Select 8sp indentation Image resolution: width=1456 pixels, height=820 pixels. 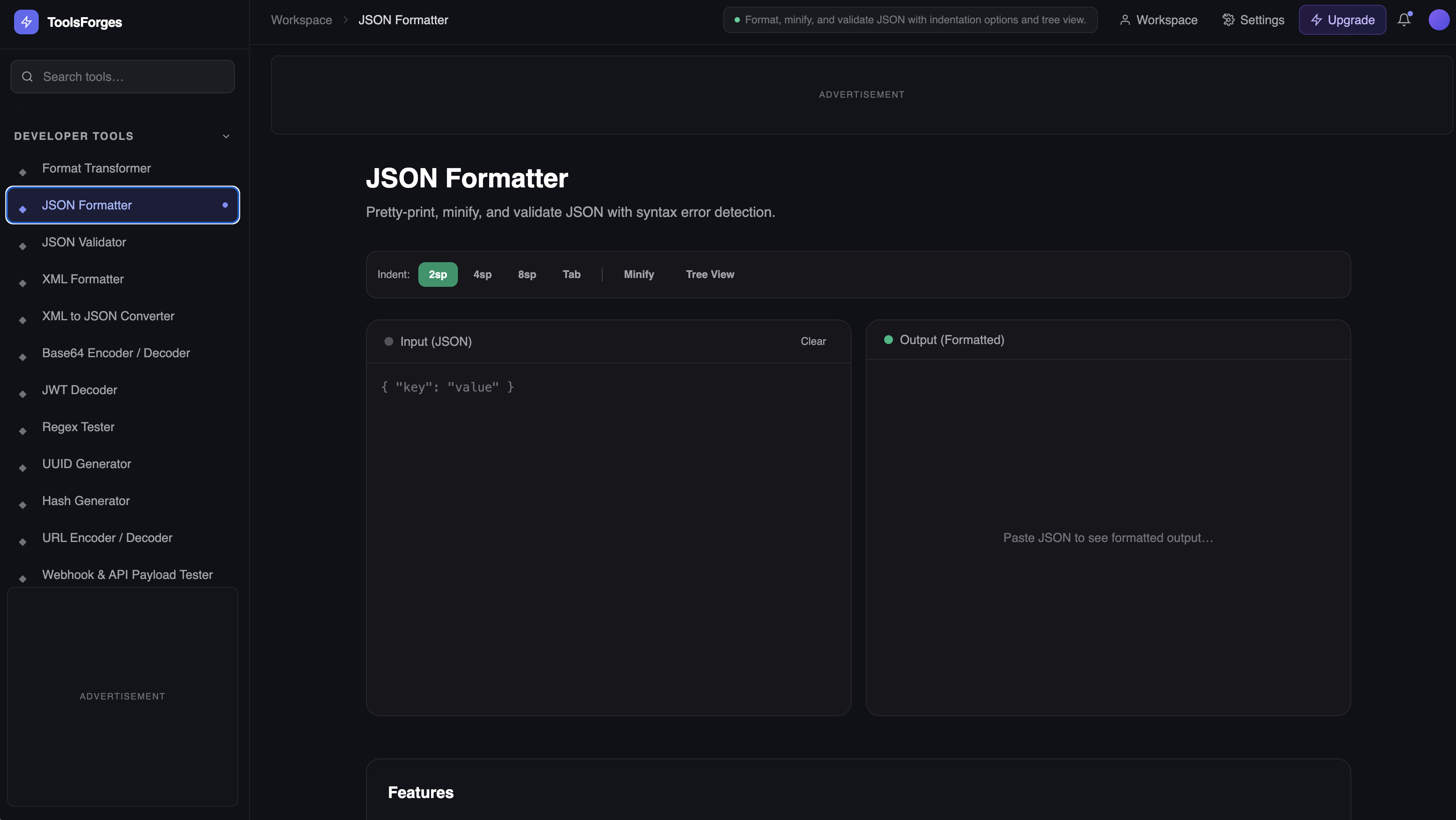pos(527,275)
